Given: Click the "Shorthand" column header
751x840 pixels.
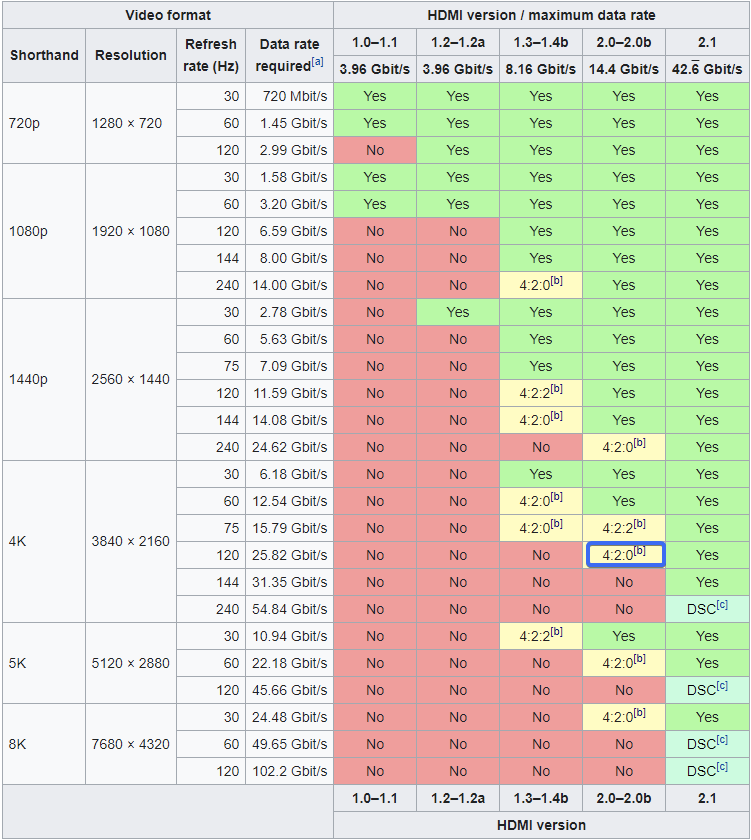Looking at the screenshot, I should click(x=44, y=55).
